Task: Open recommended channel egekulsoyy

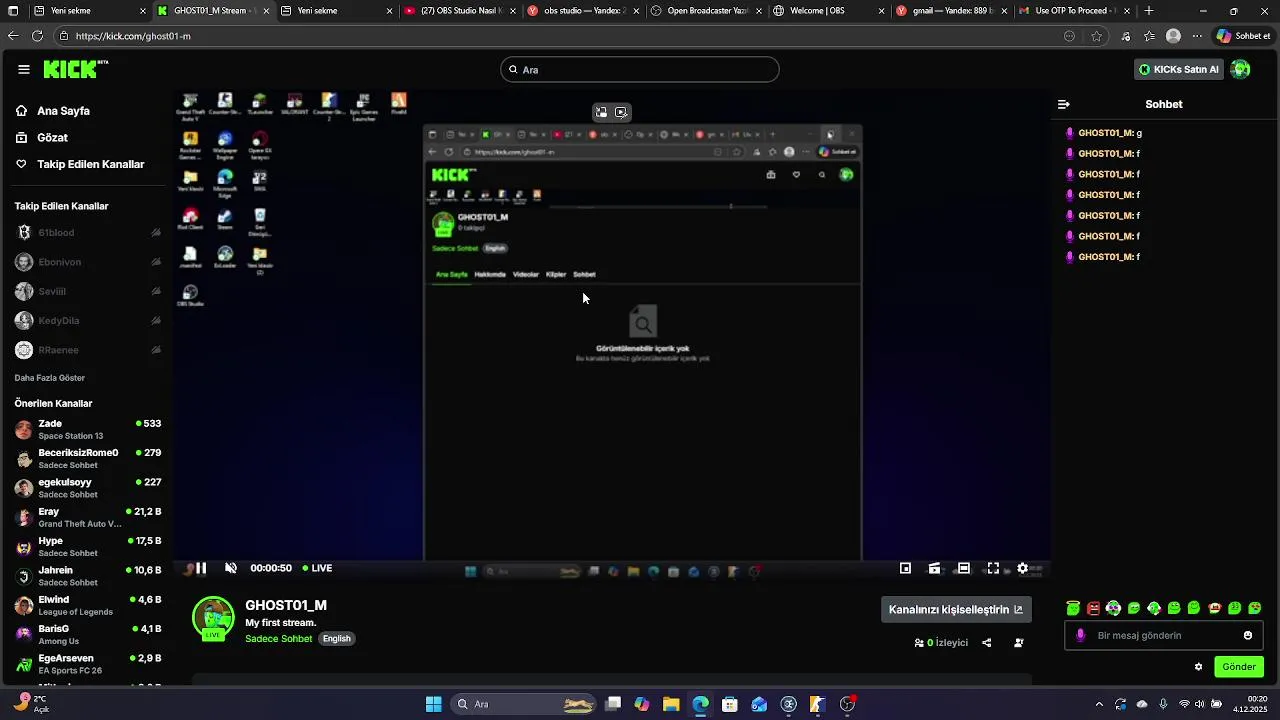Action: [88, 488]
